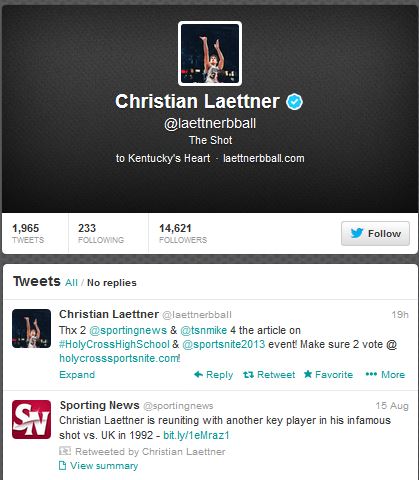Switch to the All tweets filter
The height and width of the screenshot is (480, 419).
point(71,283)
